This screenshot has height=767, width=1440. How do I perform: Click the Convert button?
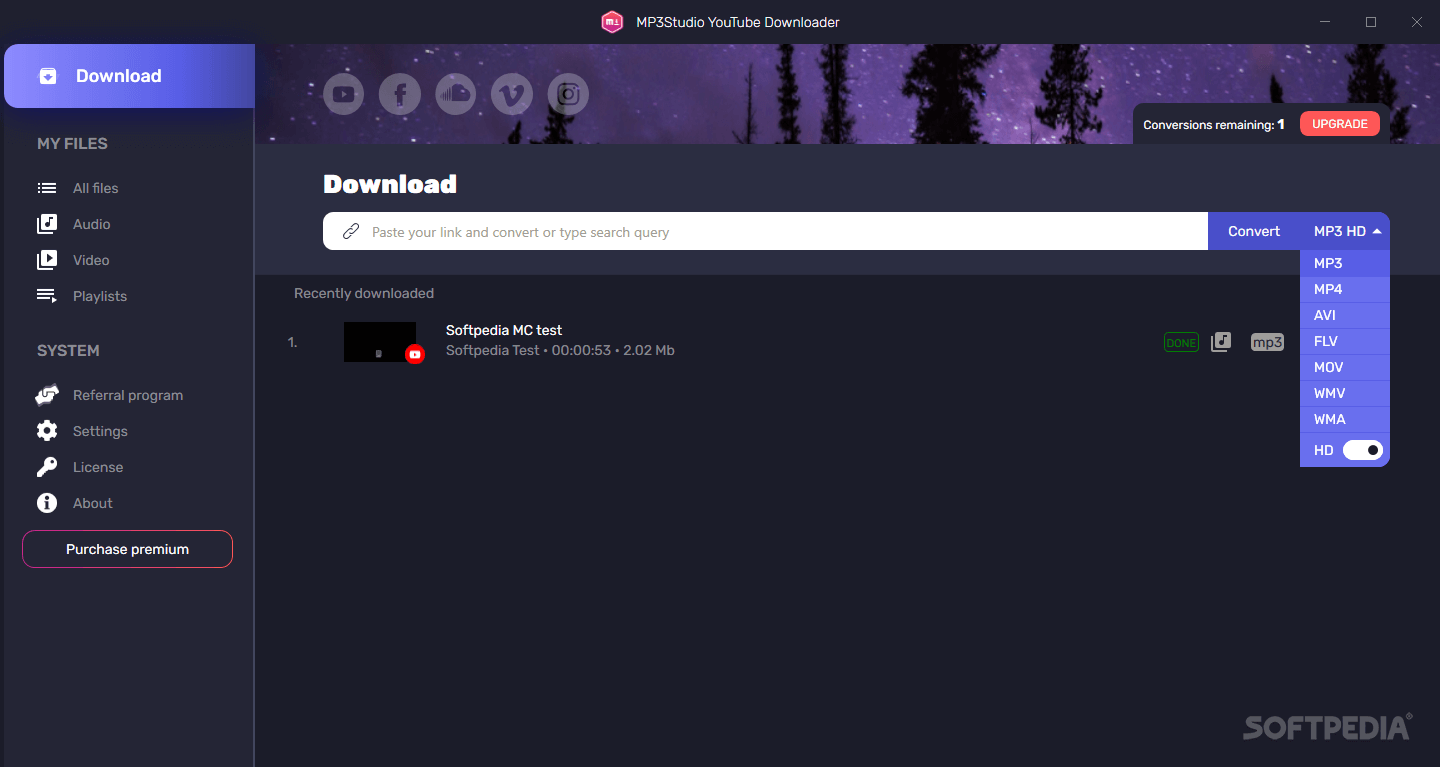[1254, 231]
